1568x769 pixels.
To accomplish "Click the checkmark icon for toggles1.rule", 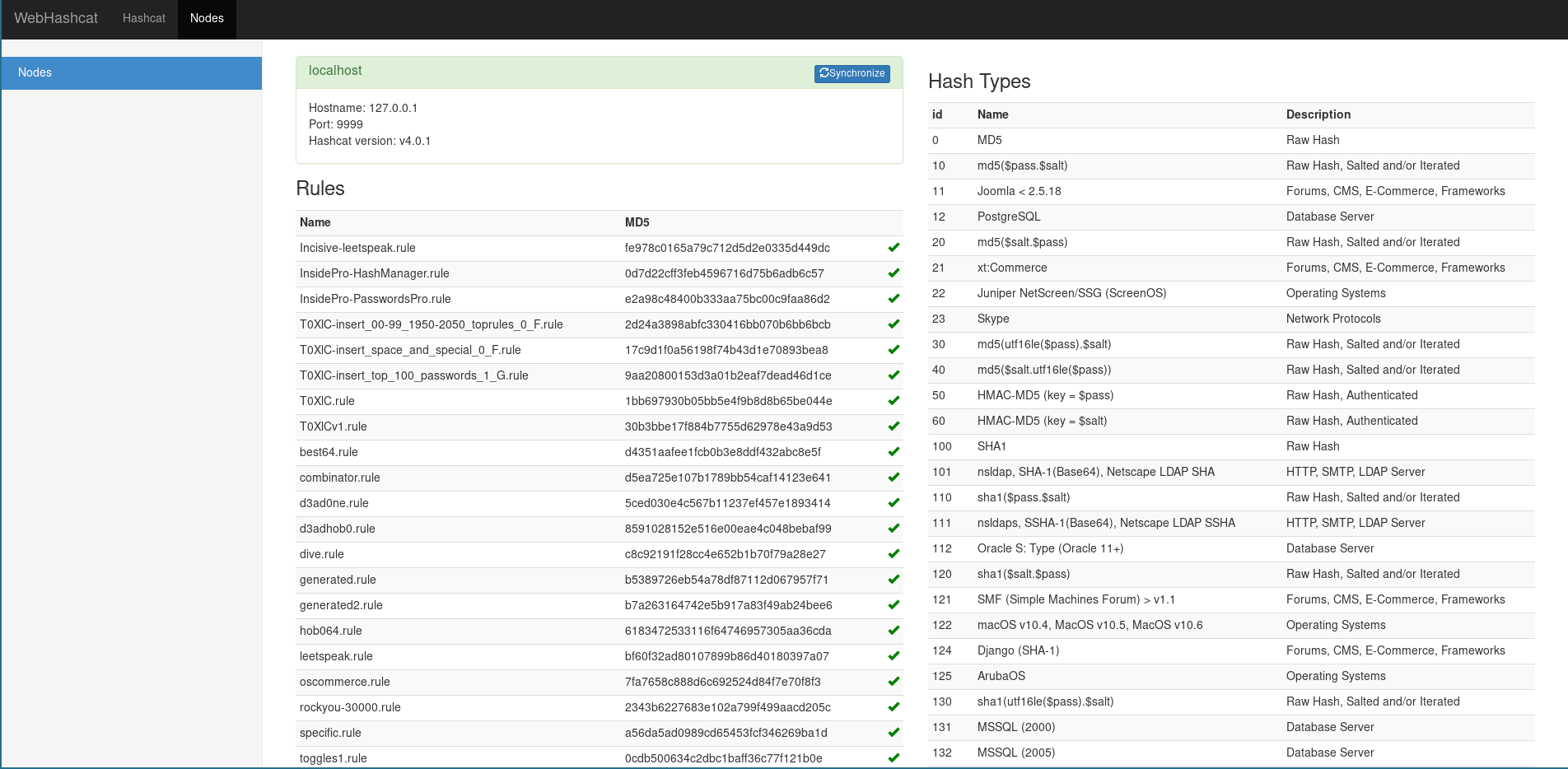I will click(x=894, y=758).
